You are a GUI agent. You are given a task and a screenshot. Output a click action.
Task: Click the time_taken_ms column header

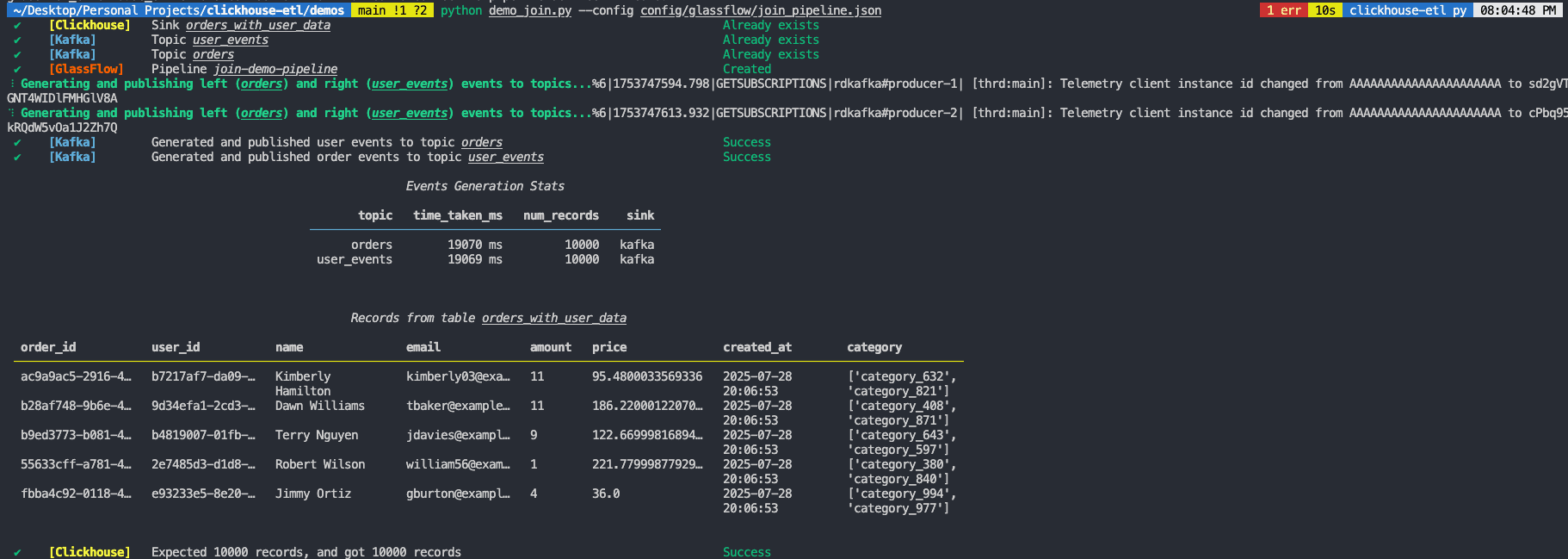tap(458, 215)
